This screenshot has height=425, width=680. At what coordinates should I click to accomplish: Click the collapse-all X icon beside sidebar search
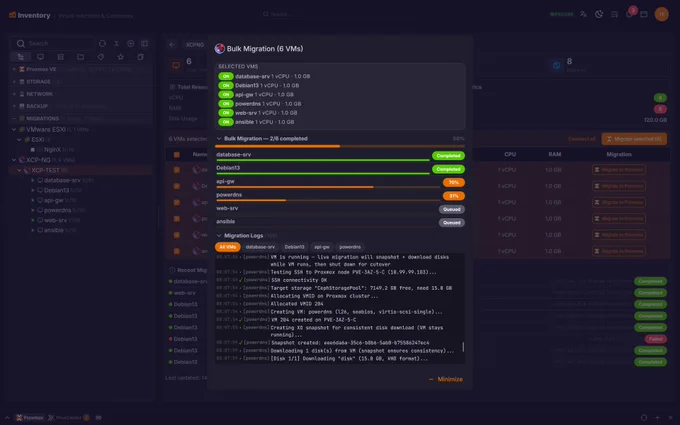click(117, 43)
